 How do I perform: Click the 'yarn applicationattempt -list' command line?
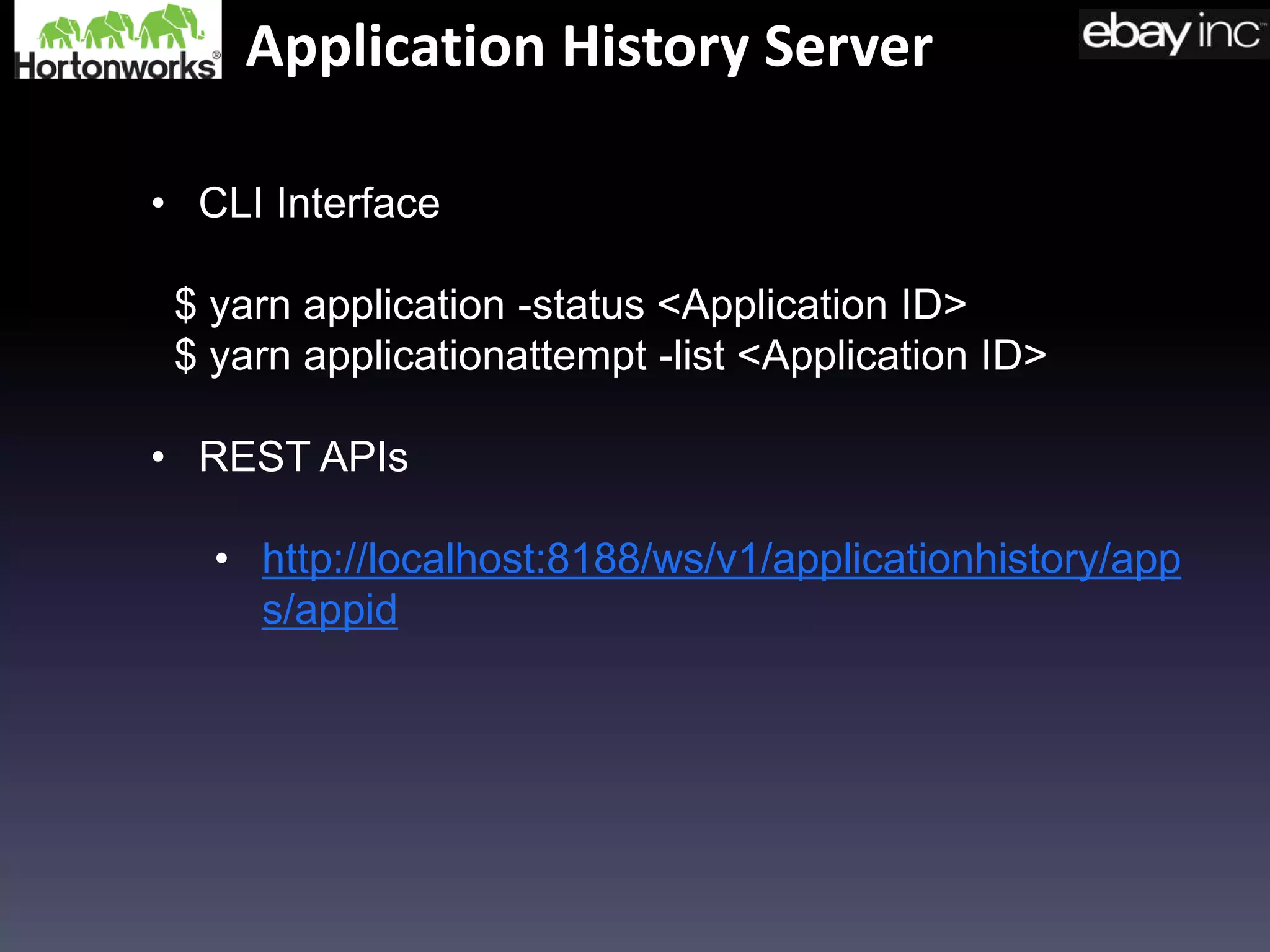coord(610,356)
